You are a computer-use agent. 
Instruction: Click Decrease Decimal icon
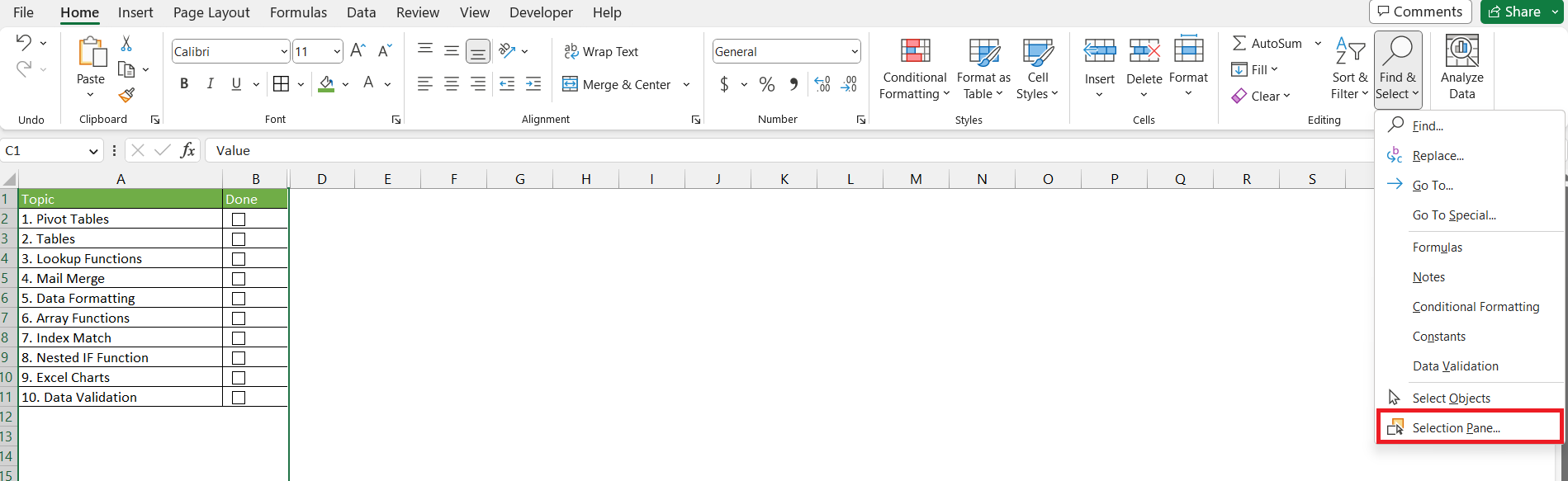coord(849,84)
